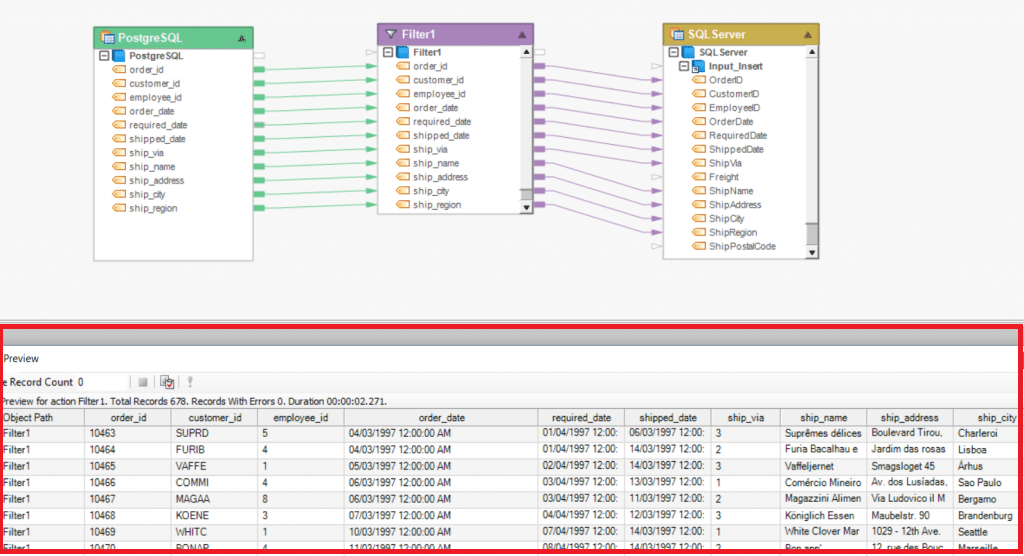This screenshot has width=1024, height=556.
Task: Collapse the Input_Insert node in SQLServer
Action: pos(684,66)
